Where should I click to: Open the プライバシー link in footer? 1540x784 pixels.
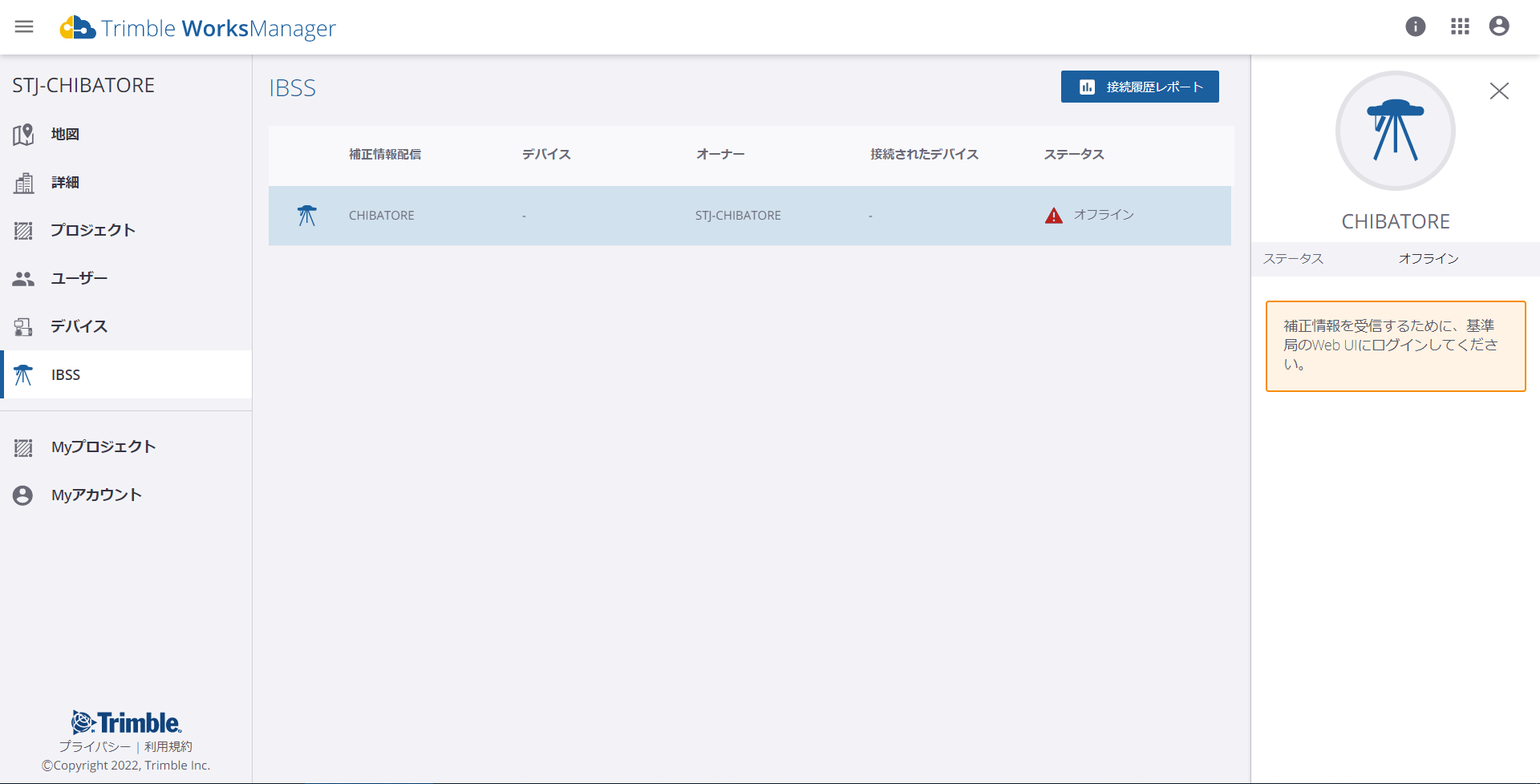click(94, 746)
